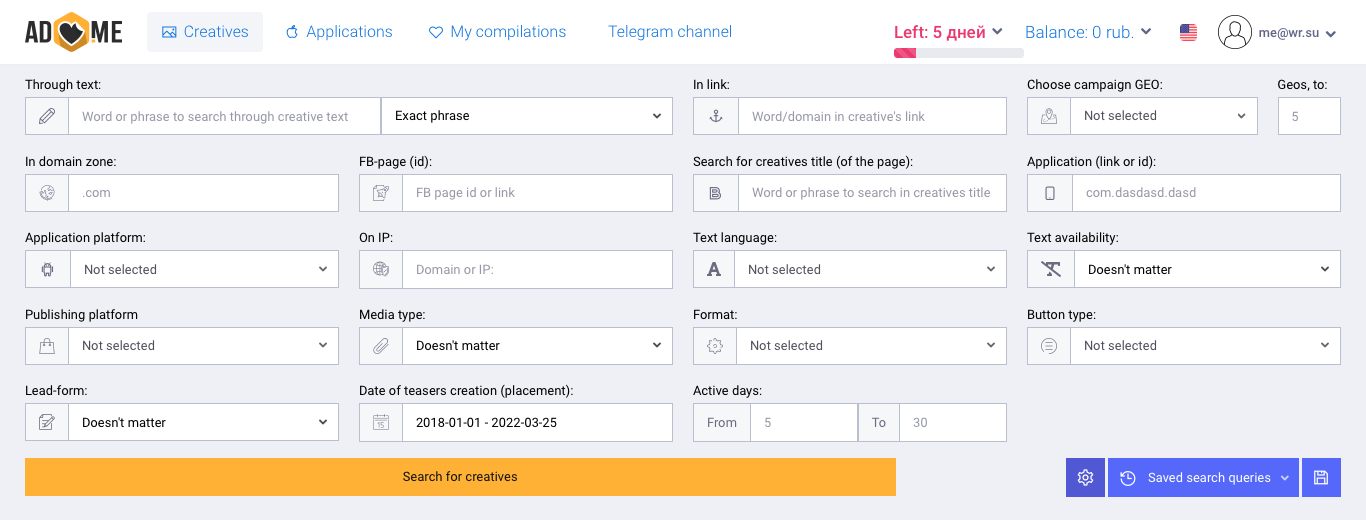The height and width of the screenshot is (520, 1366).
Task: Click the floppy disk save query button
Action: (1321, 478)
